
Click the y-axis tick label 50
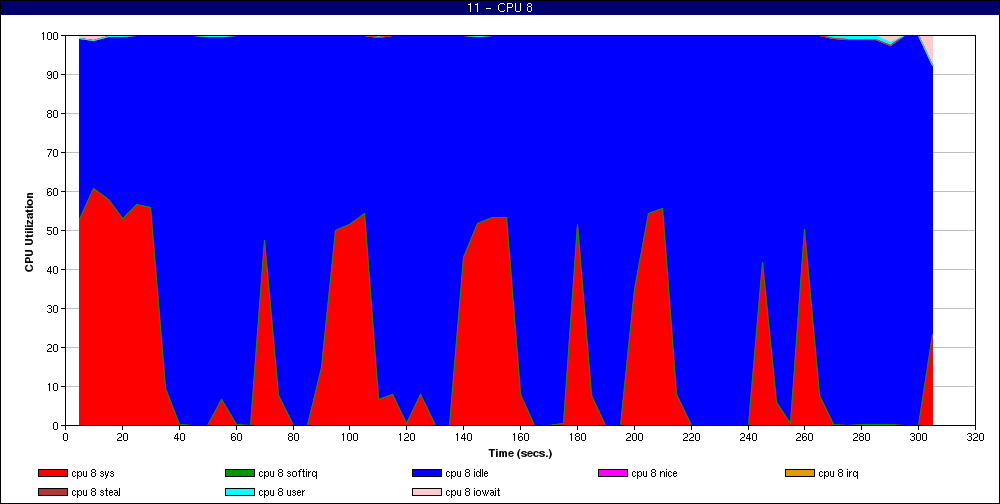[x=54, y=231]
